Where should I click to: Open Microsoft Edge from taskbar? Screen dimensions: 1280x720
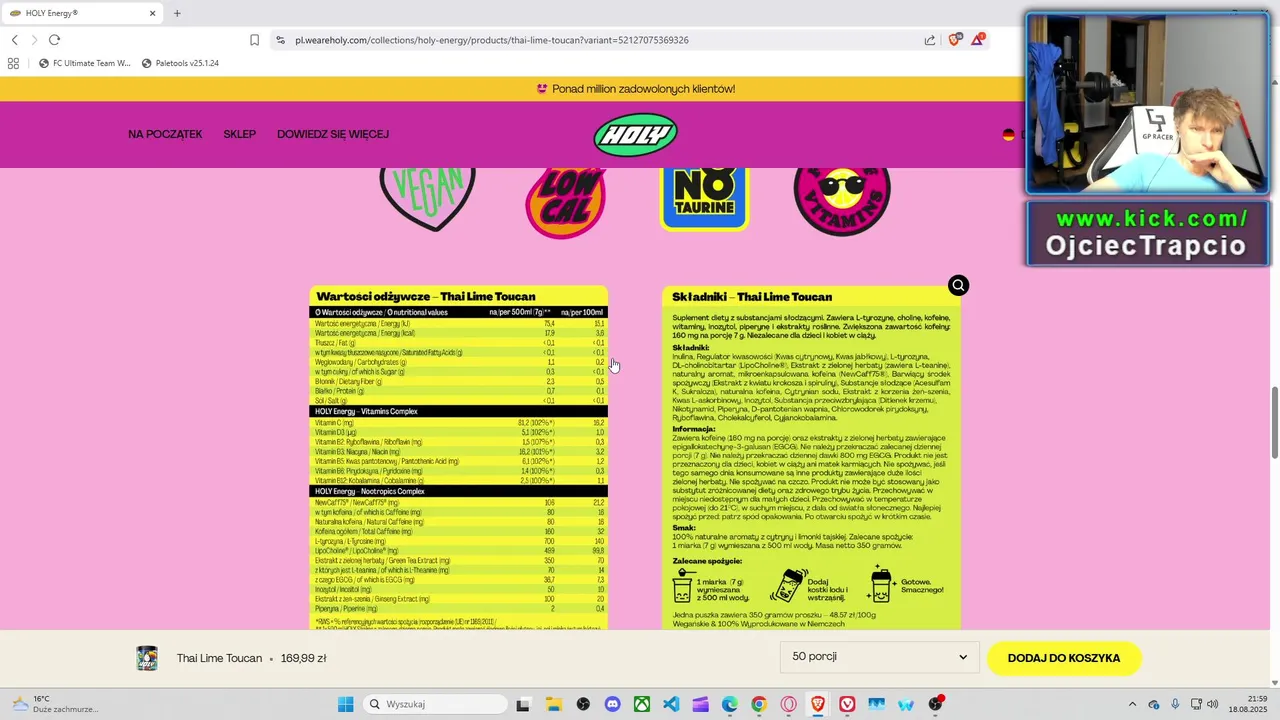coord(730,704)
